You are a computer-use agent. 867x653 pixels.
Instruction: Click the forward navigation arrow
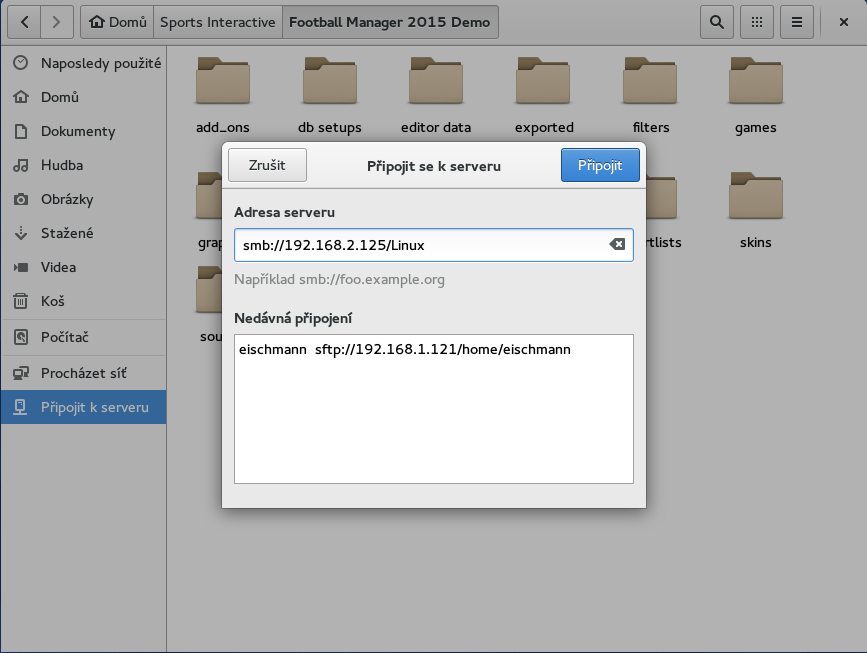coord(57,21)
